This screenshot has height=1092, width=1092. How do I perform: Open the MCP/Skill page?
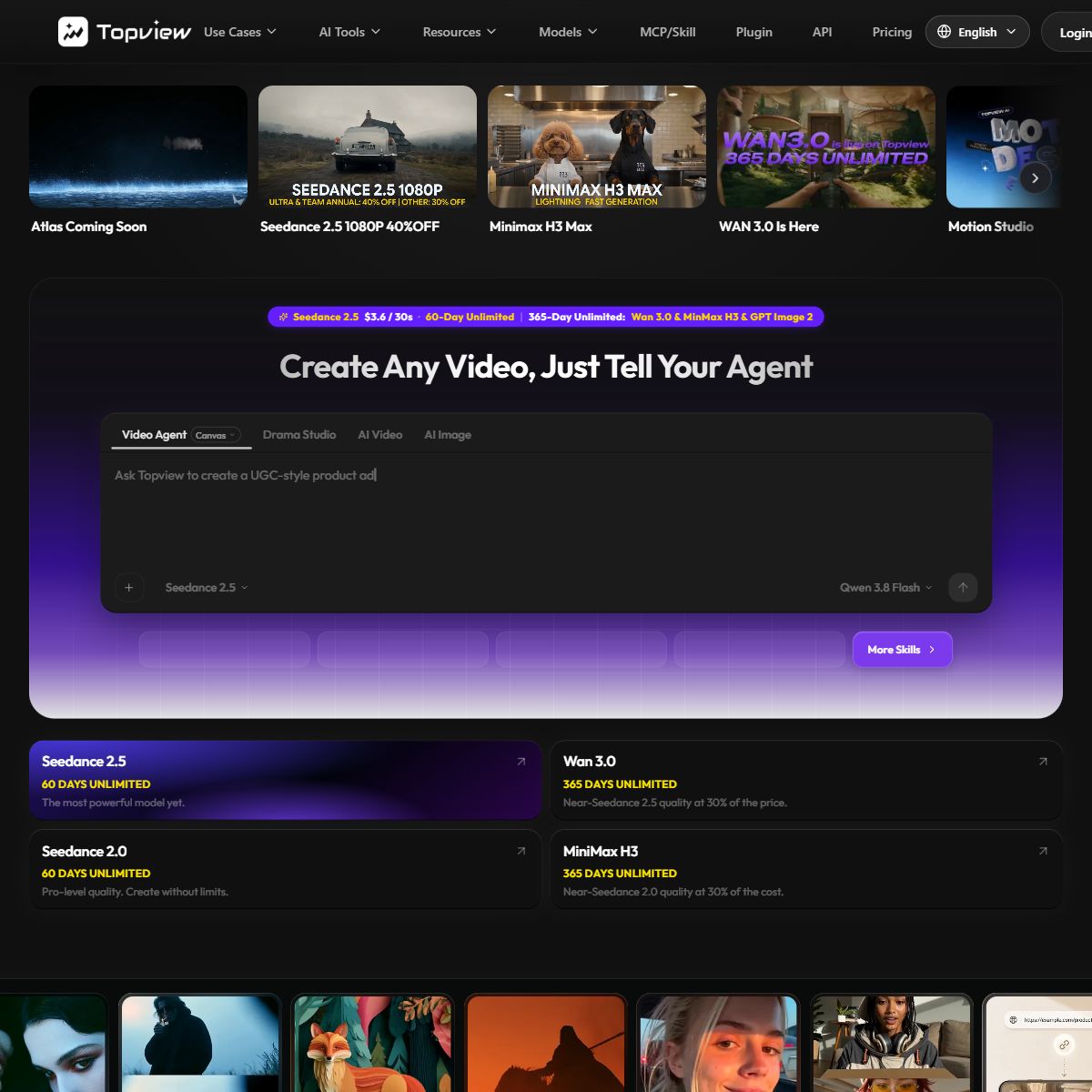pyautogui.click(x=668, y=32)
